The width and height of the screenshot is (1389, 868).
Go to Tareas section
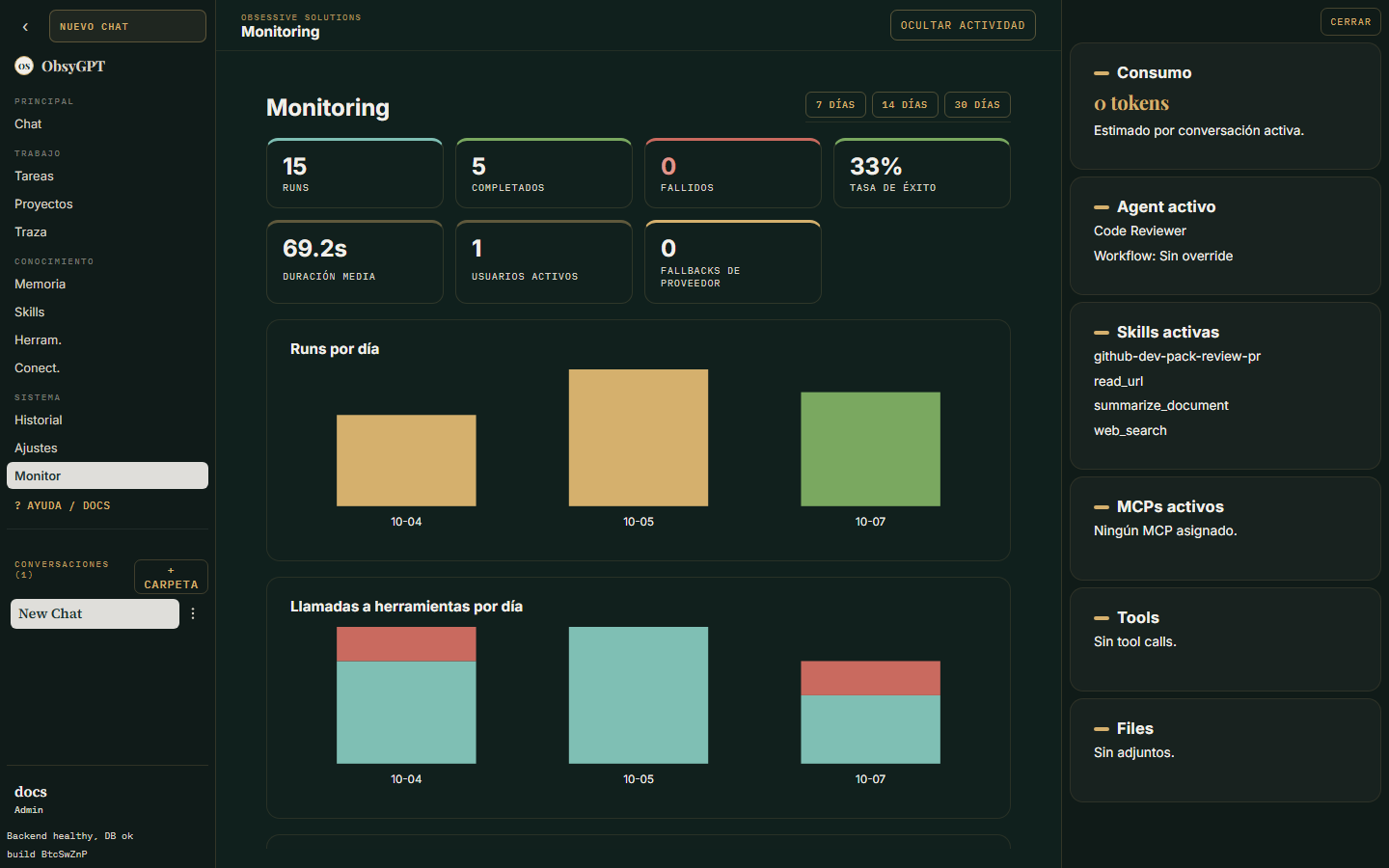click(107, 176)
